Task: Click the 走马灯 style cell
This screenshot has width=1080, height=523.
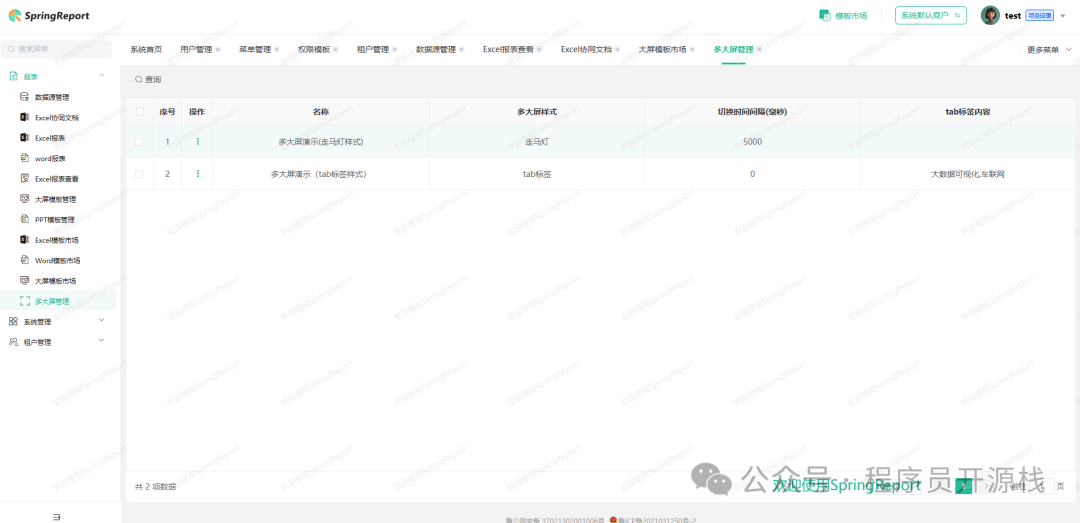Action: point(537,142)
